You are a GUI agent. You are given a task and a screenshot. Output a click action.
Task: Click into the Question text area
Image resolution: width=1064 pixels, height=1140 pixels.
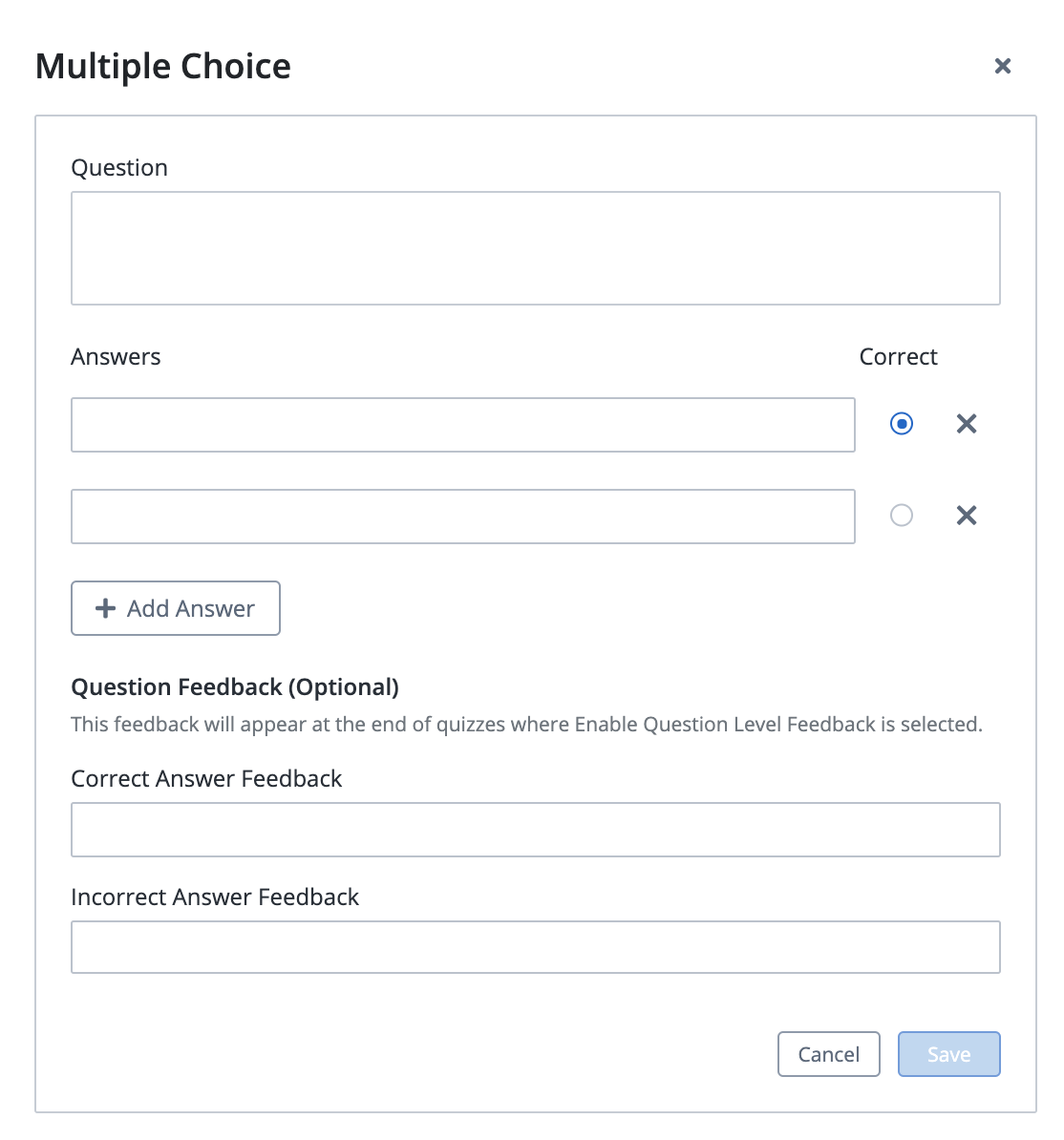(x=535, y=248)
